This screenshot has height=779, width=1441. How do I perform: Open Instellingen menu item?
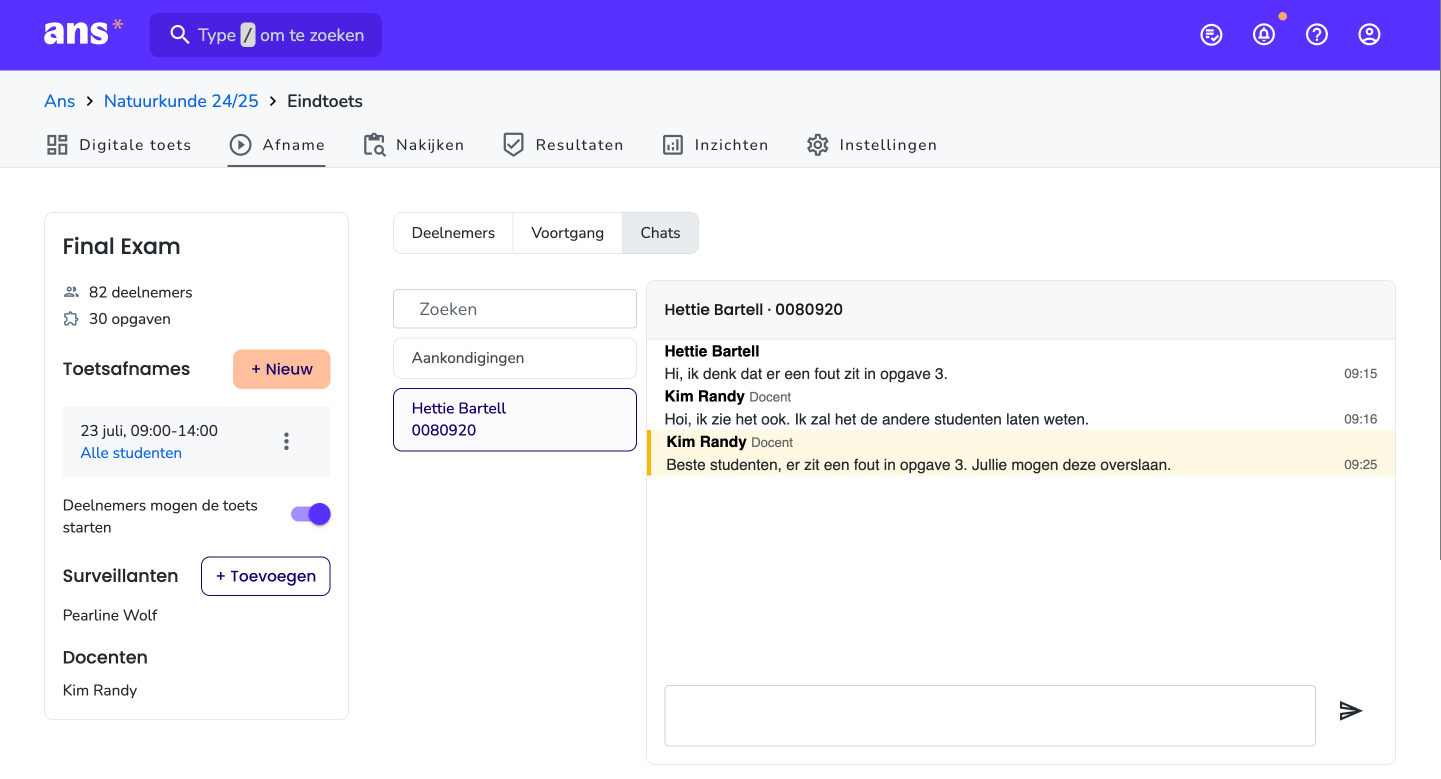click(x=872, y=145)
